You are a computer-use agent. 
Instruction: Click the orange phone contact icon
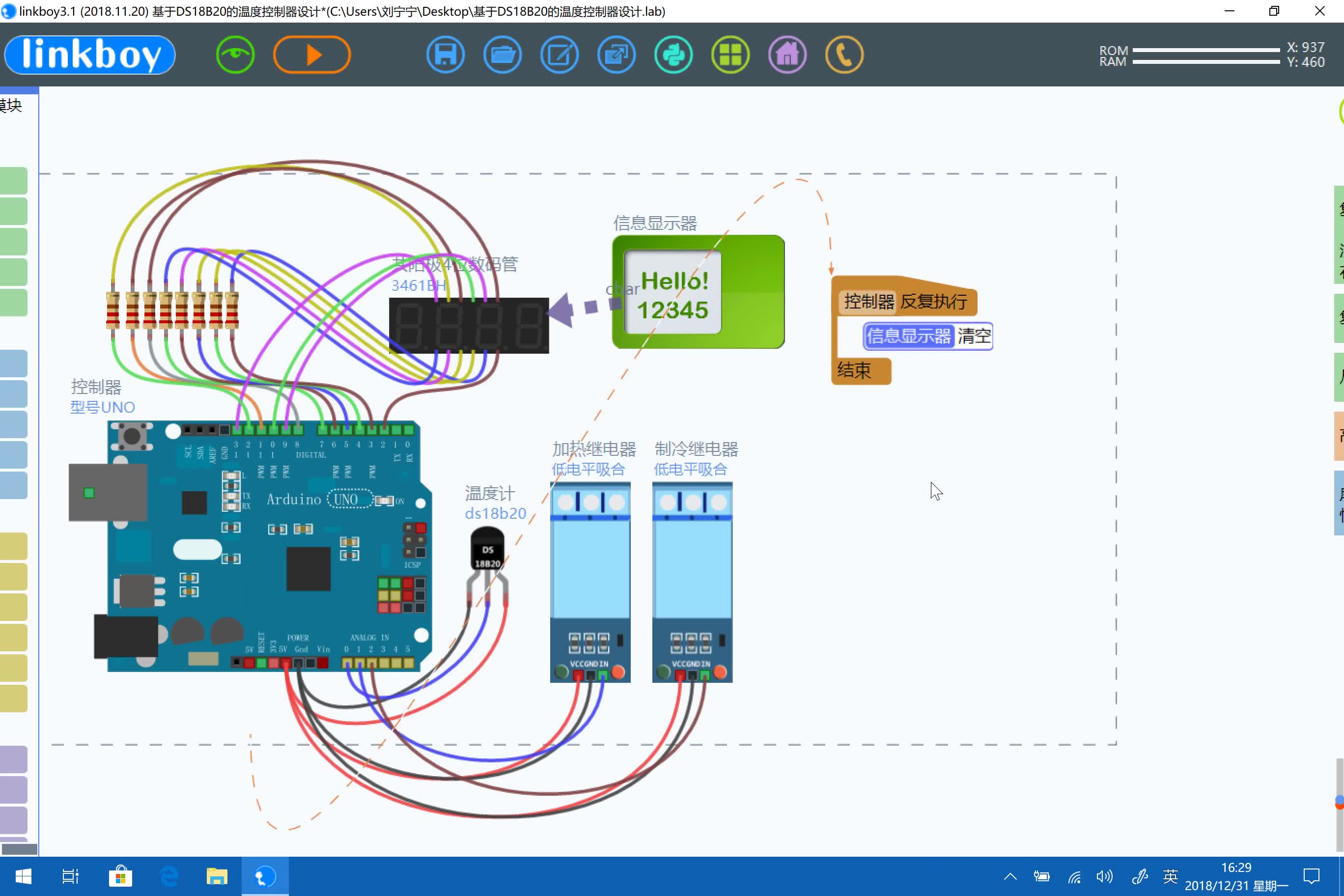(x=844, y=55)
